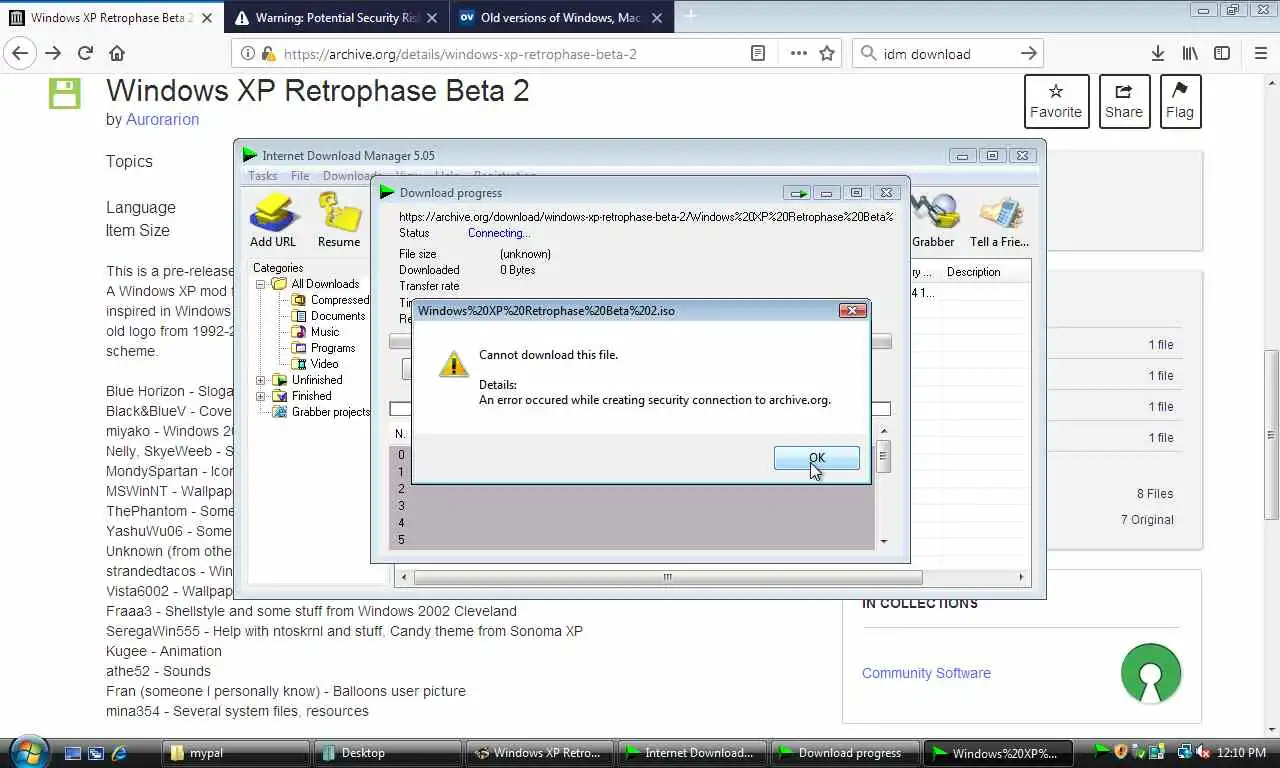
Task: Open the Tasks menu in IDM
Action: point(263,176)
